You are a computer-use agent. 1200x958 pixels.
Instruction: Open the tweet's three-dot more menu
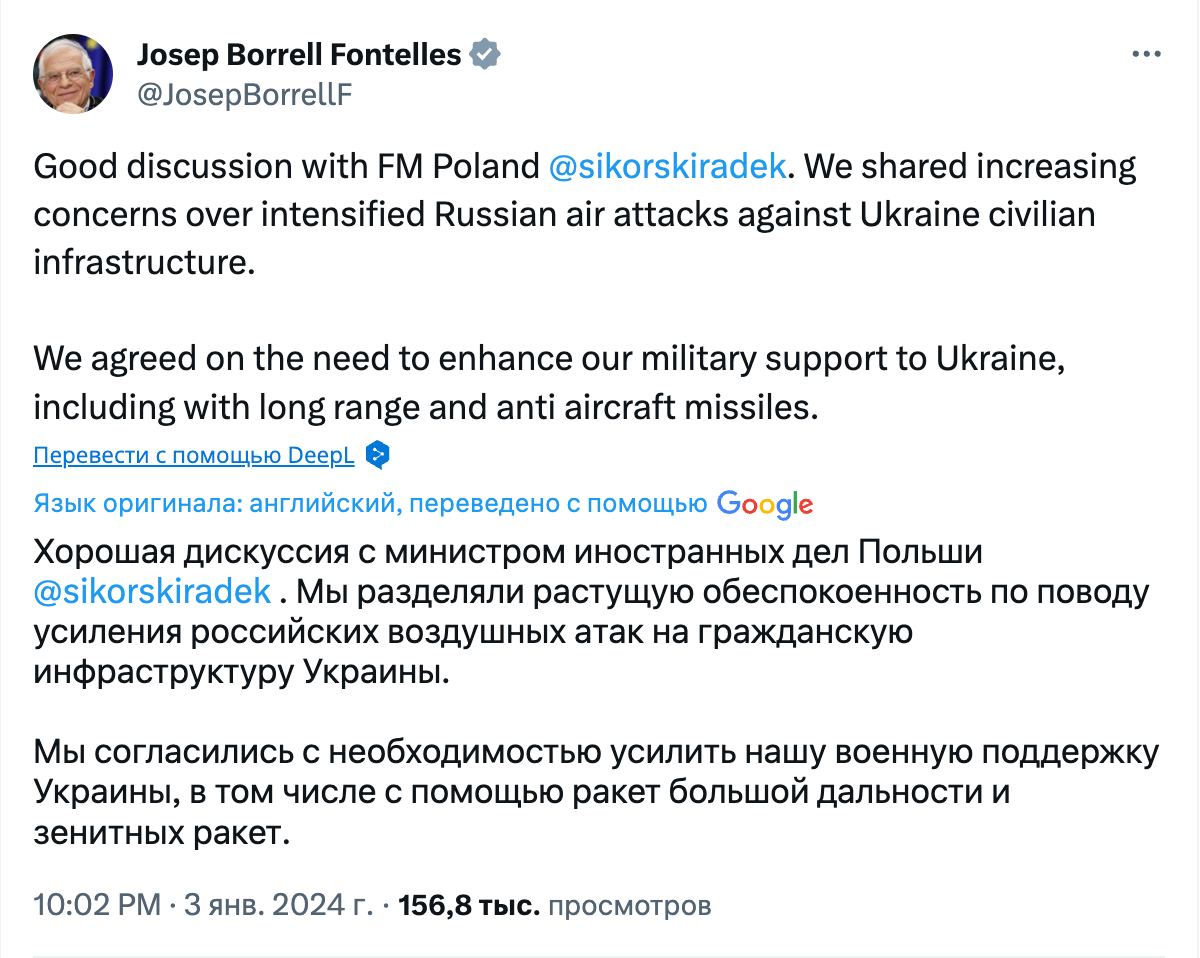point(1146,55)
